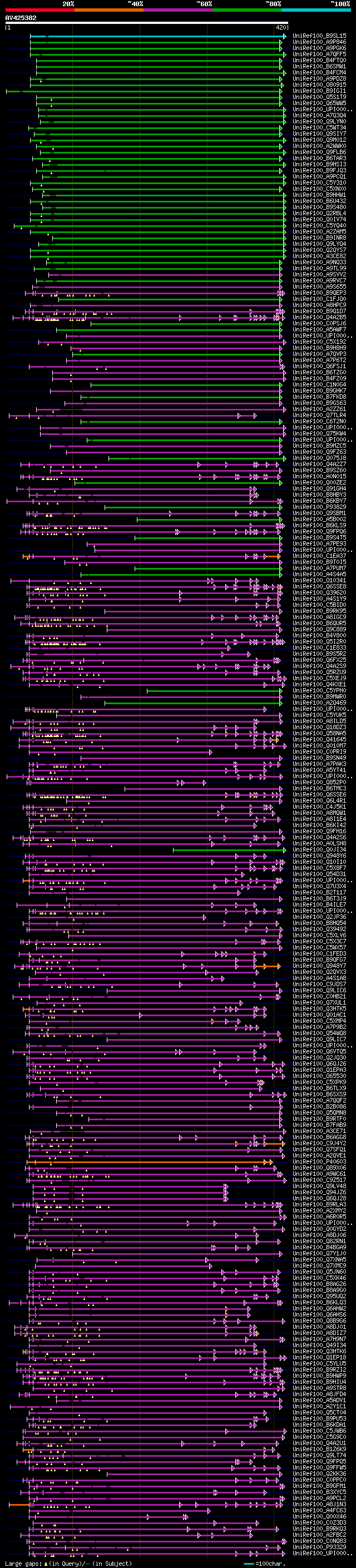Screen dimensions: 356x1568
Task: Click the UniRef100_A9NQ33 label
Action: coord(319,263)
